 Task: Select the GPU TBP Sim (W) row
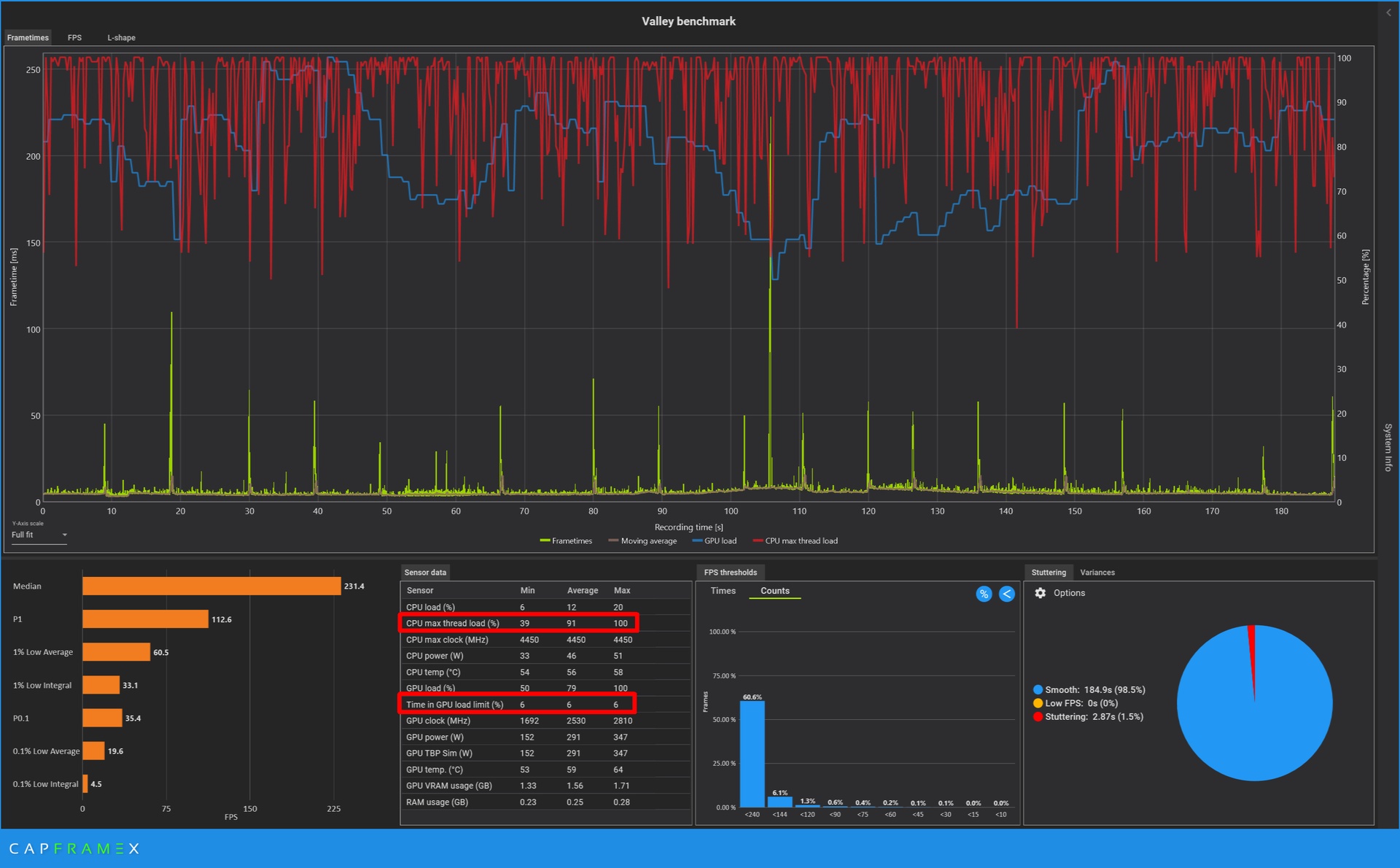545,753
